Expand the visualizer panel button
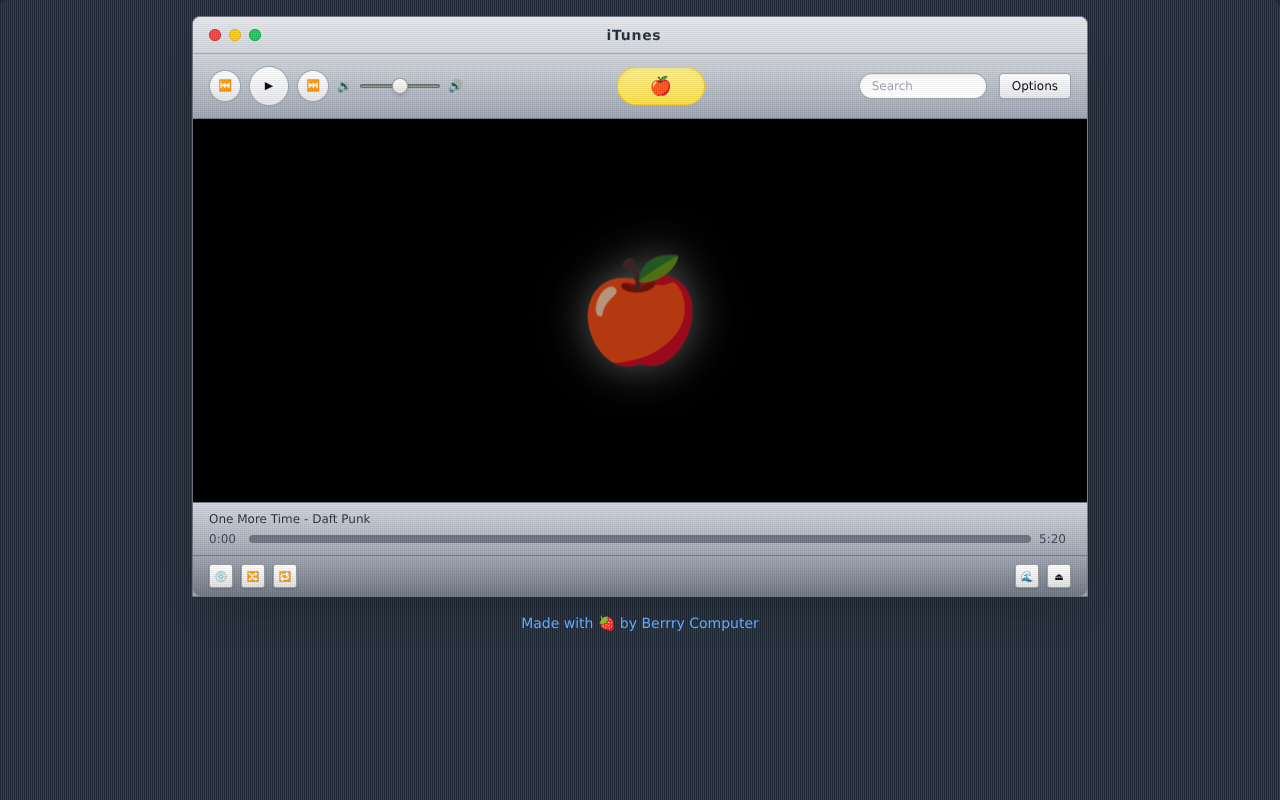The width and height of the screenshot is (1280, 800). click(x=1027, y=576)
